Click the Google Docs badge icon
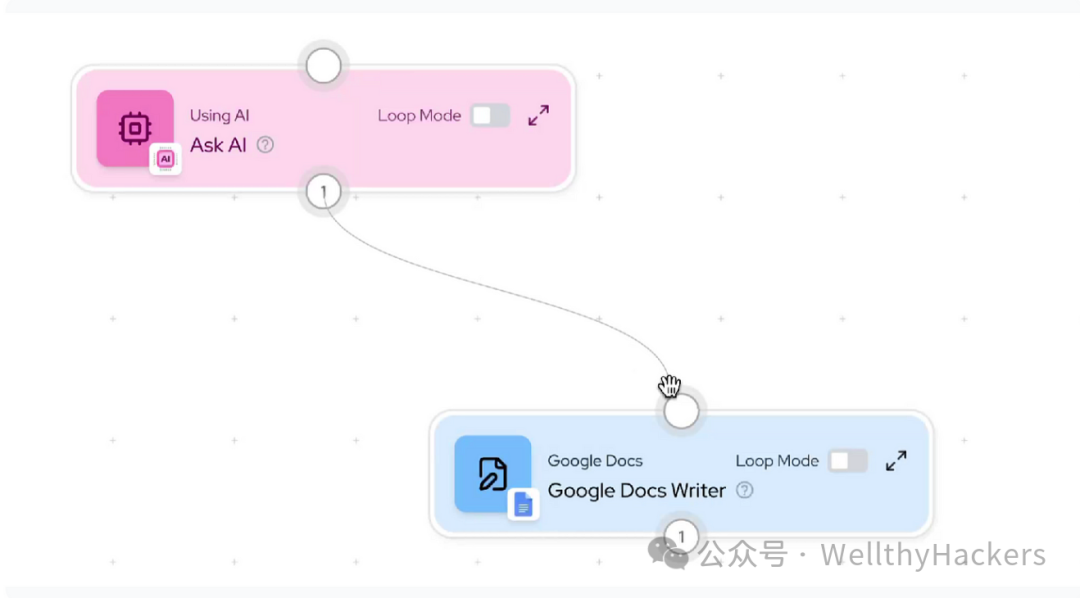The image size is (1080, 598). pyautogui.click(x=523, y=504)
